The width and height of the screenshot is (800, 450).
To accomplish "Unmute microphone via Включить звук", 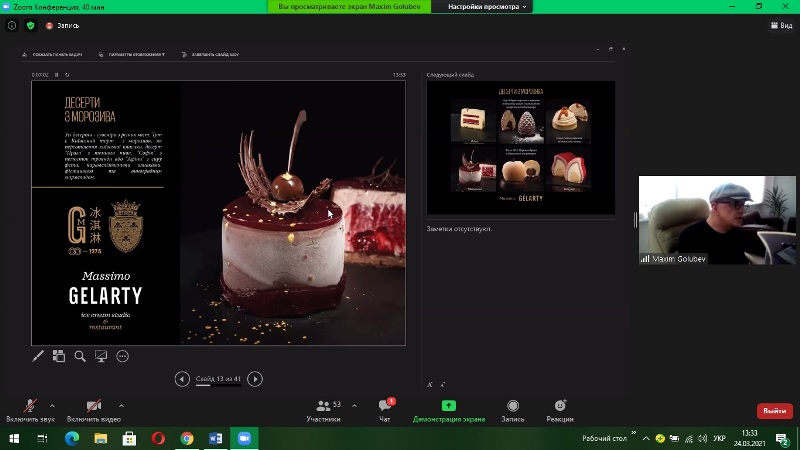I will pos(32,409).
